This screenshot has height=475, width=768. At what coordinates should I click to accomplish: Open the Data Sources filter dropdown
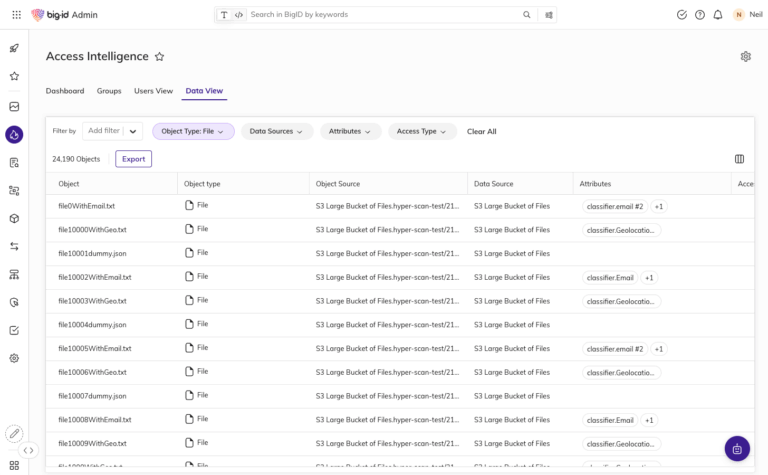pyautogui.click(x=277, y=131)
